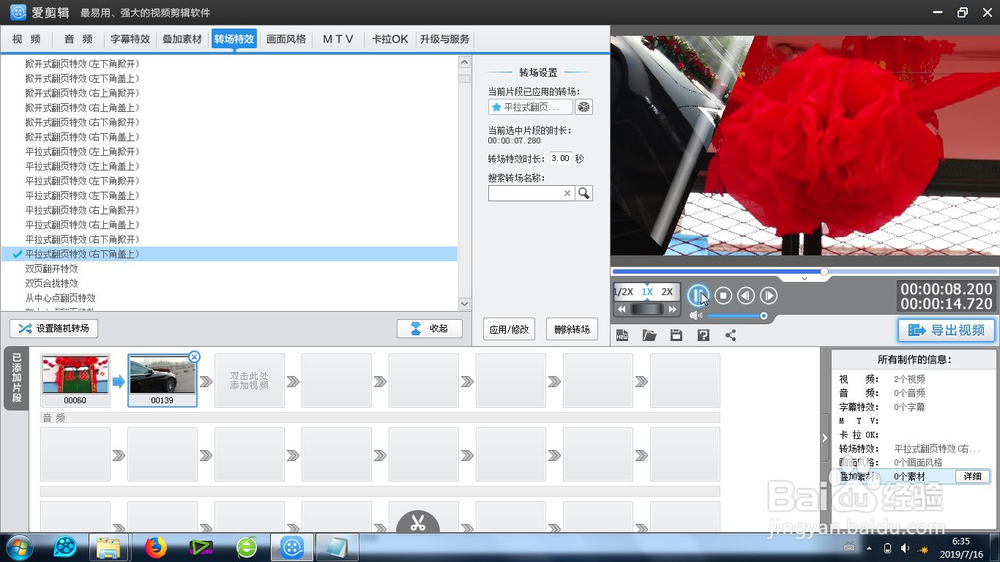The image size is (1000, 562).
Task: Click the scissors cut icon on the timeline
Action: [418, 523]
